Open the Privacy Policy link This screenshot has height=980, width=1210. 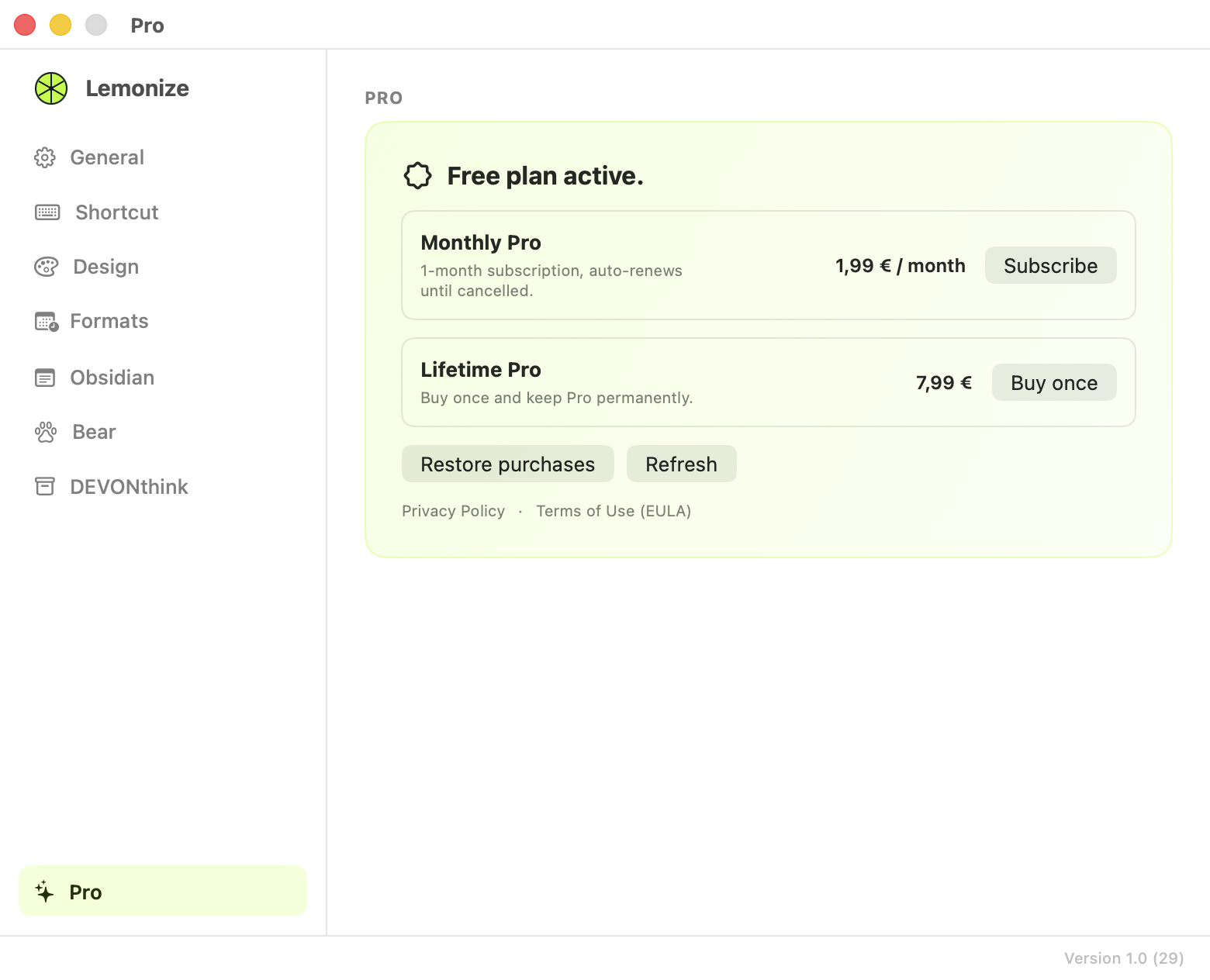tap(453, 511)
